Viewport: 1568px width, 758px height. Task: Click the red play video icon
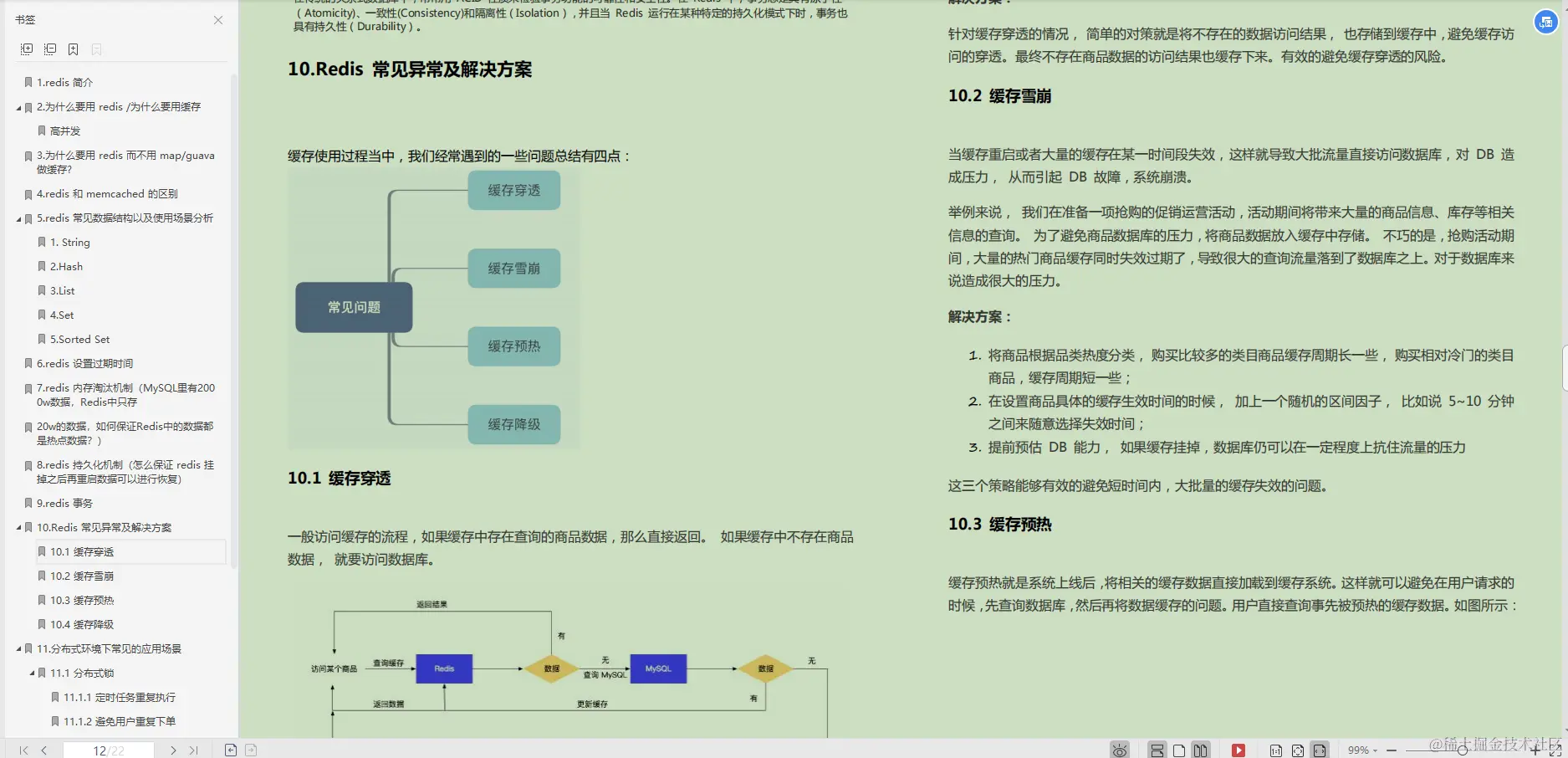coord(1239,750)
